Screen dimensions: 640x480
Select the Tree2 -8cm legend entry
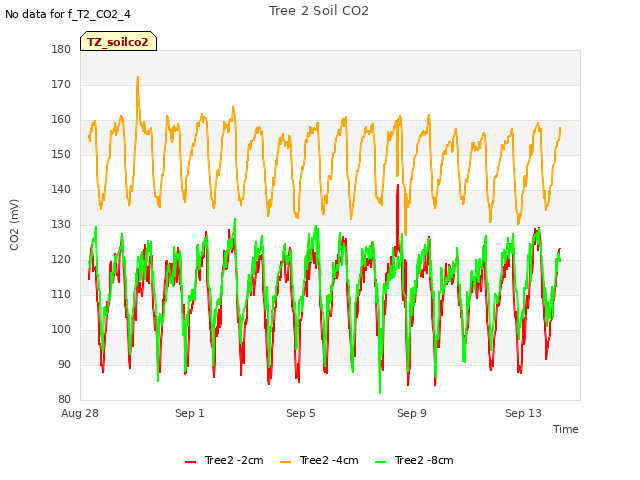414,460
